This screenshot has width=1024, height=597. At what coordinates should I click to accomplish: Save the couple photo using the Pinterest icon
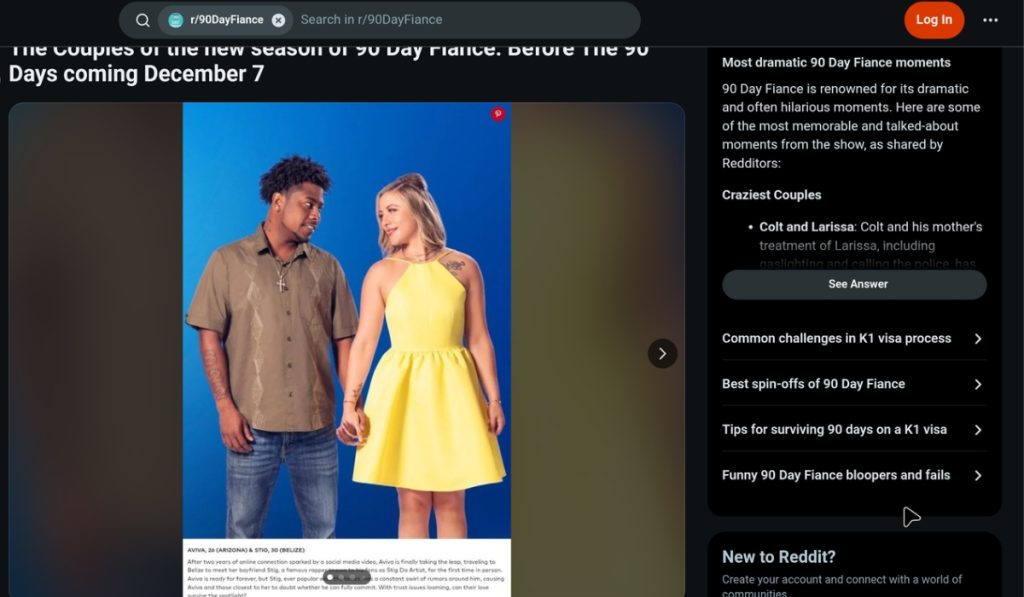497,115
